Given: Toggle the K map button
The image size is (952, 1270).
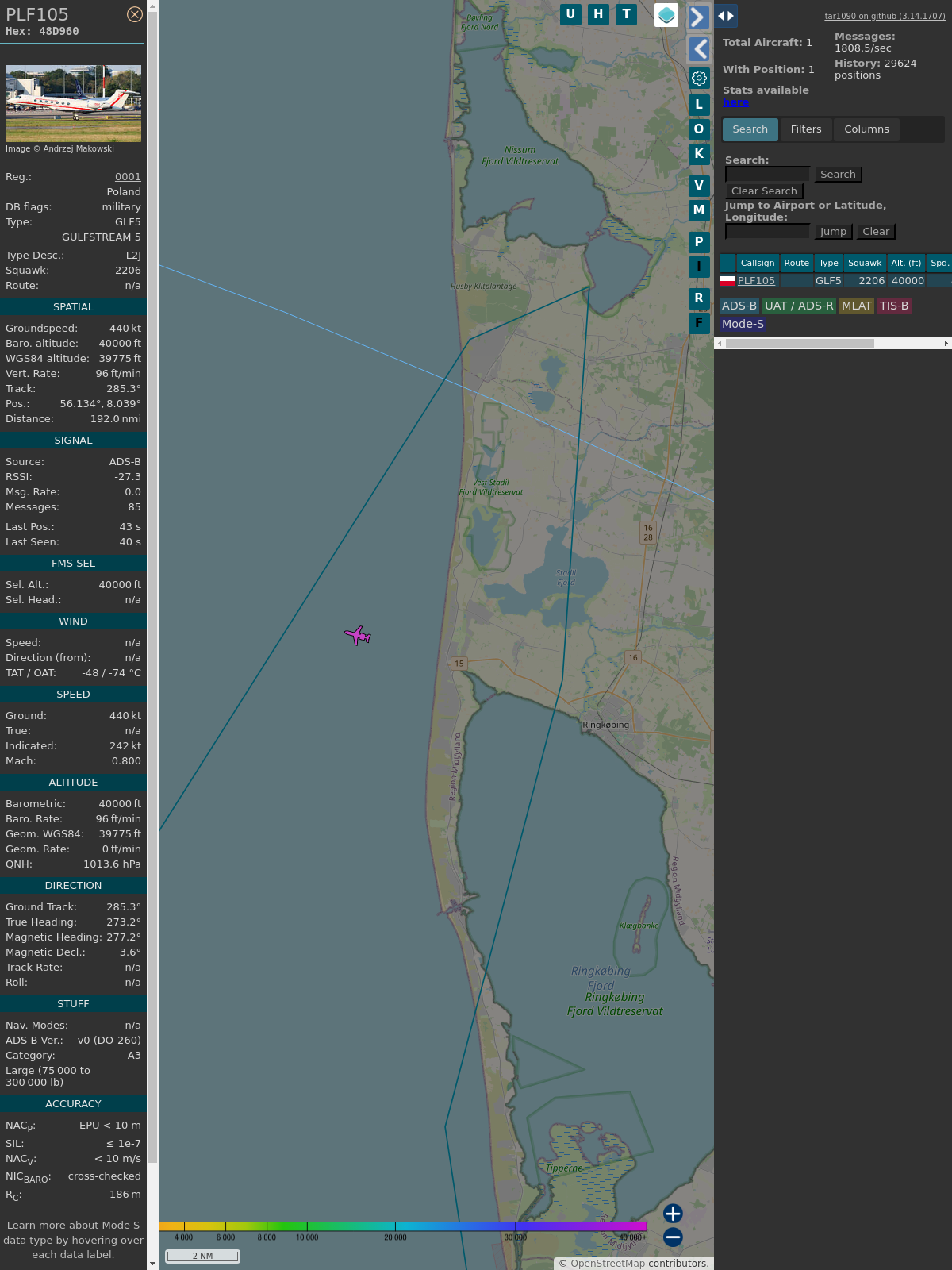Looking at the screenshot, I should pos(699,154).
